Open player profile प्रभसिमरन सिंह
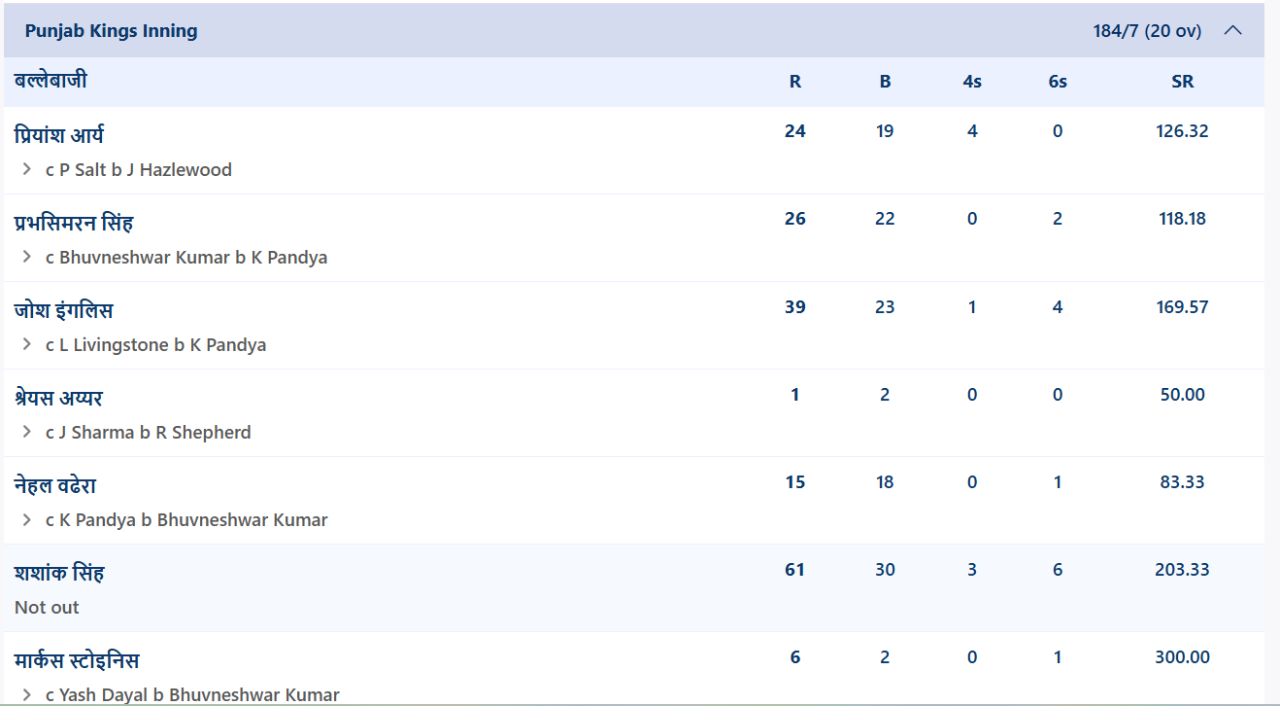This screenshot has width=1280, height=720. coord(74,222)
